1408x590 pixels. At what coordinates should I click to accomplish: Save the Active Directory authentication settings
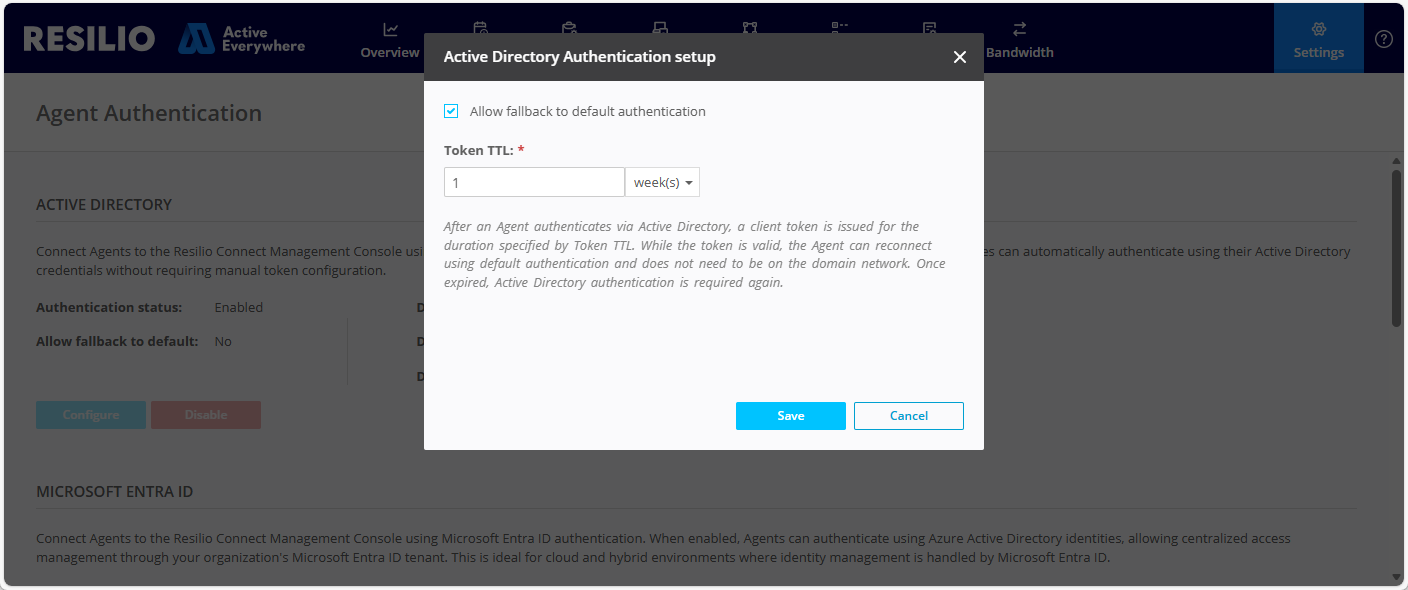click(791, 416)
